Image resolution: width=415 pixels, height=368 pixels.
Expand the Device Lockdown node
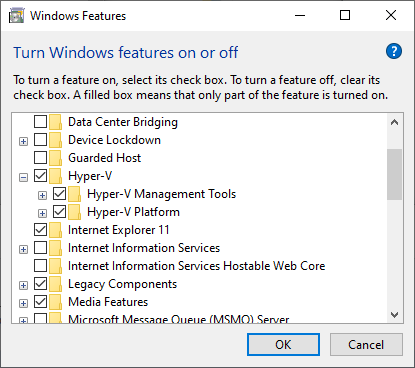click(23, 142)
